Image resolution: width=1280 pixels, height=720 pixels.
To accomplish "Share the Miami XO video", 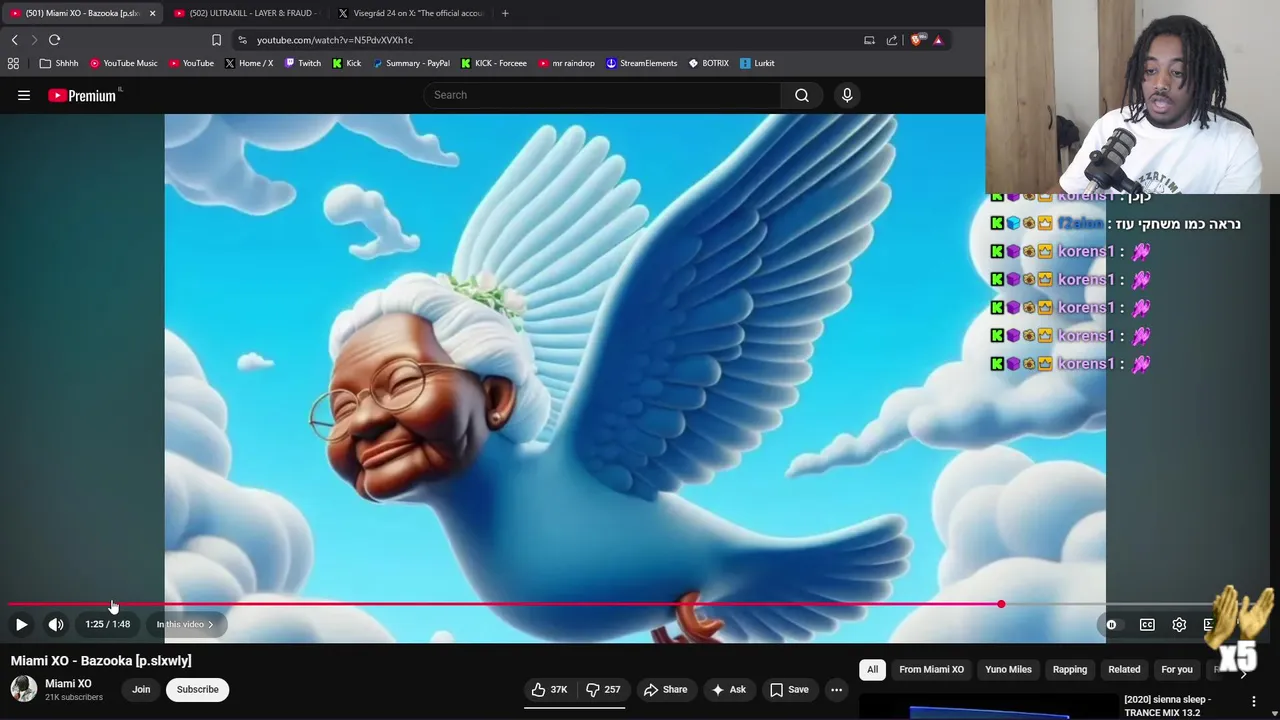I will [x=665, y=689].
